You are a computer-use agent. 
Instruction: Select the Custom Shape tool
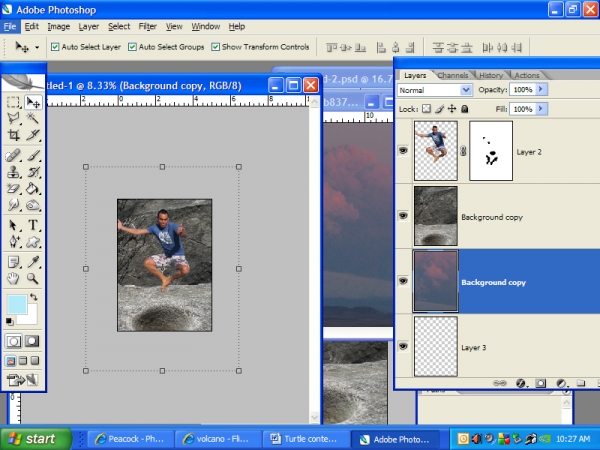coord(33,241)
